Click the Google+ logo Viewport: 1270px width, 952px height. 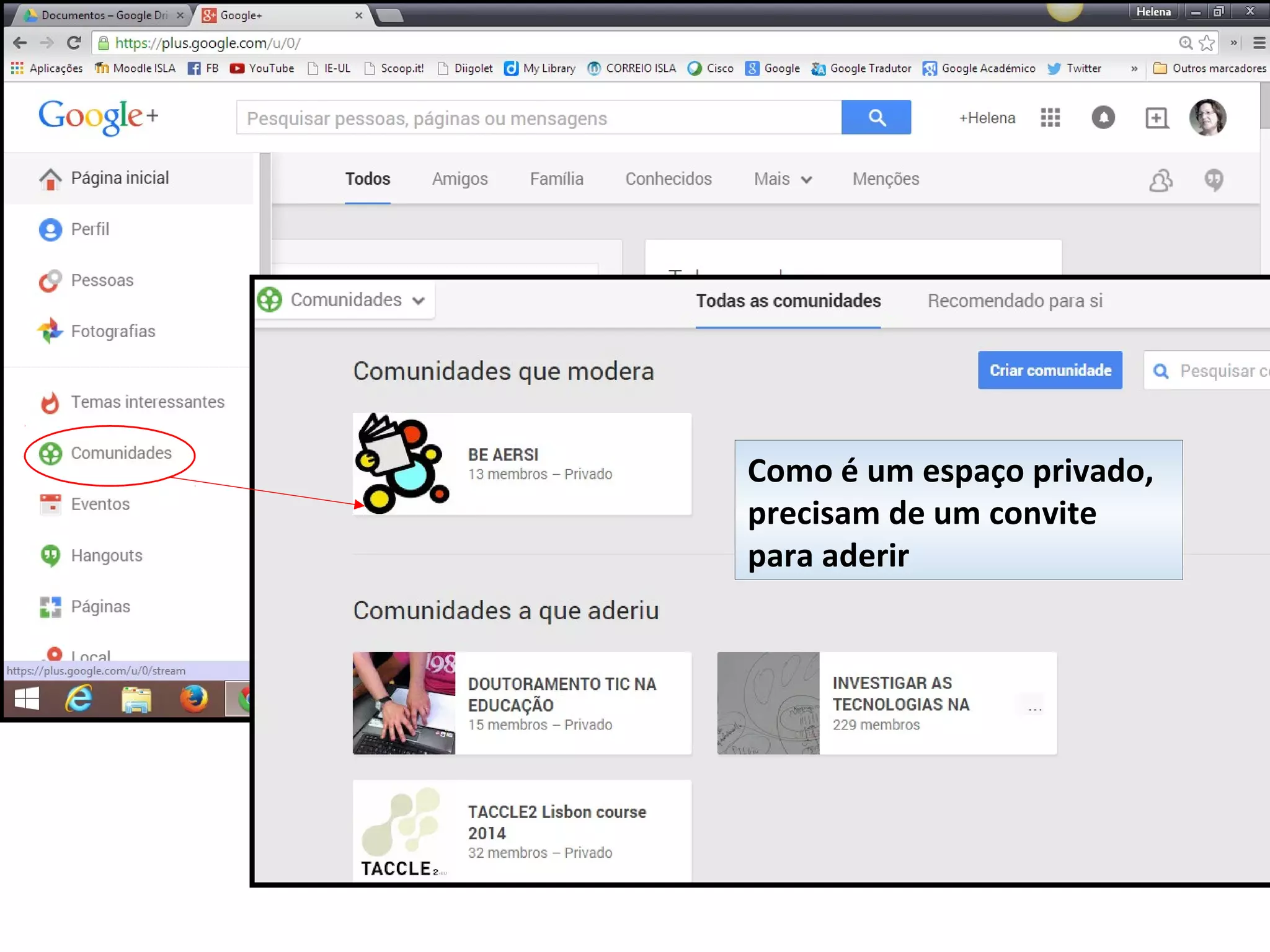pos(98,117)
